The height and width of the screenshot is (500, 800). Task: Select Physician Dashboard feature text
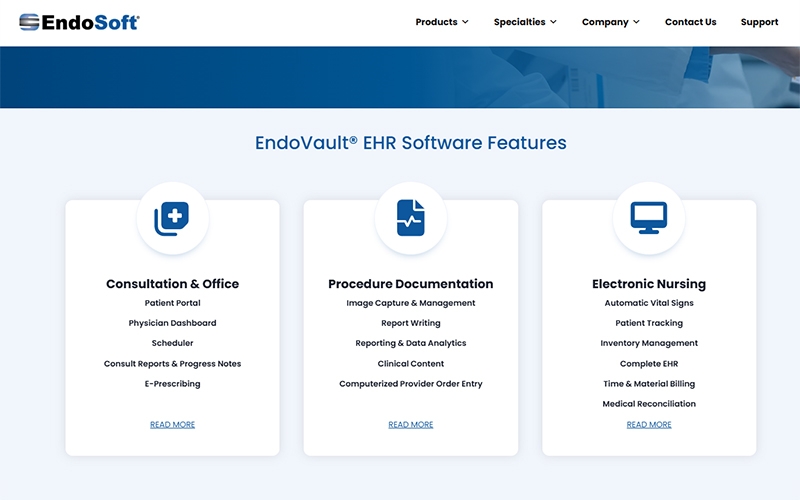[172, 323]
